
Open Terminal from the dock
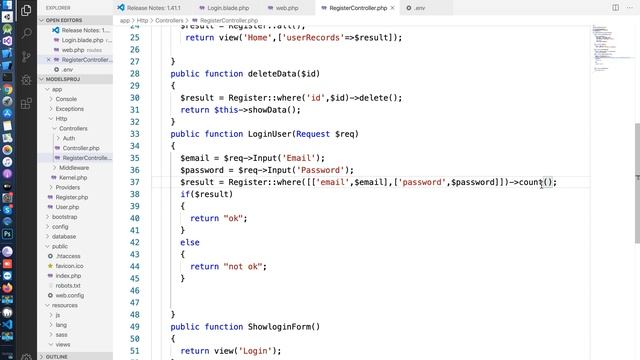(7, 77)
